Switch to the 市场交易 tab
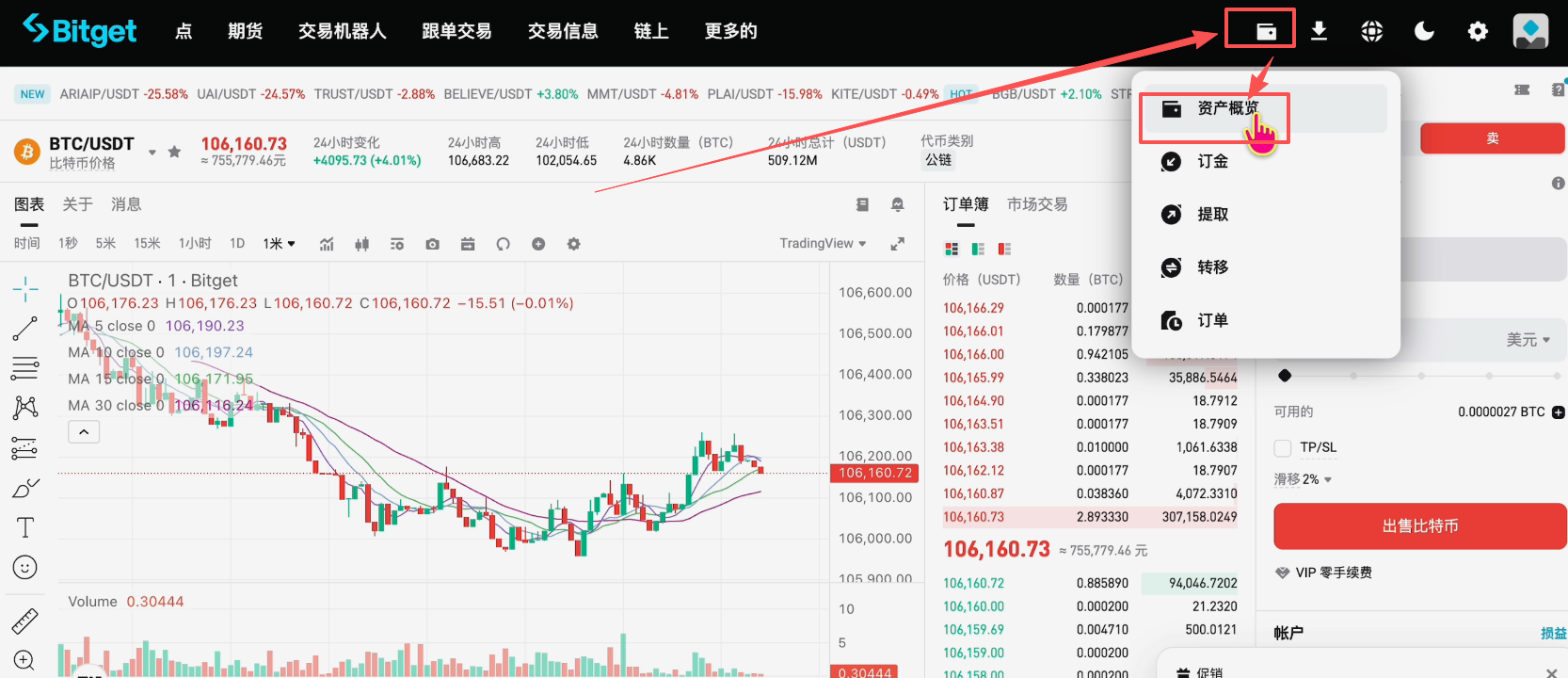 point(1036,204)
